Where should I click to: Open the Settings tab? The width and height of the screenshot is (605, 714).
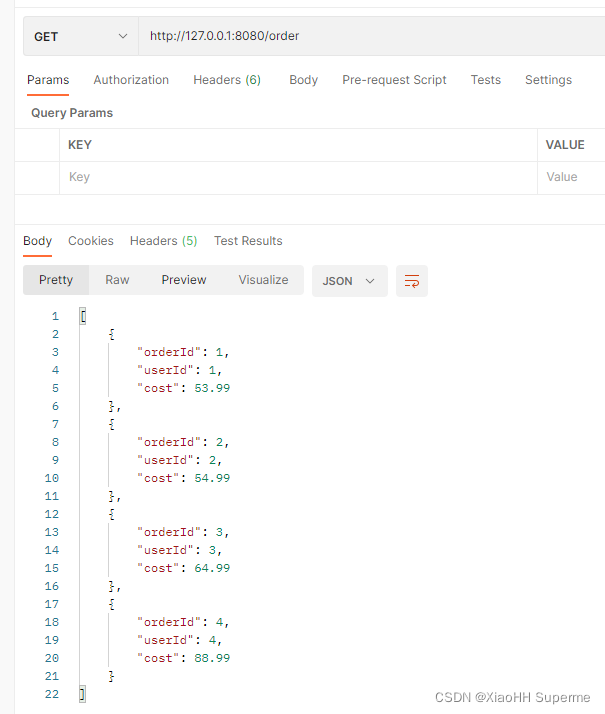click(548, 80)
